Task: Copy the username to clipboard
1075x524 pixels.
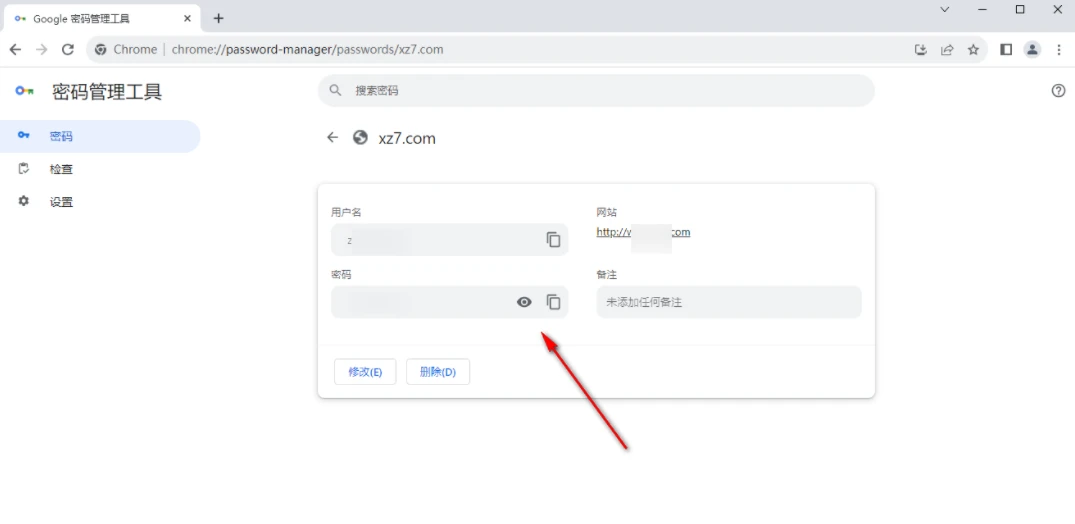Action: click(x=553, y=239)
